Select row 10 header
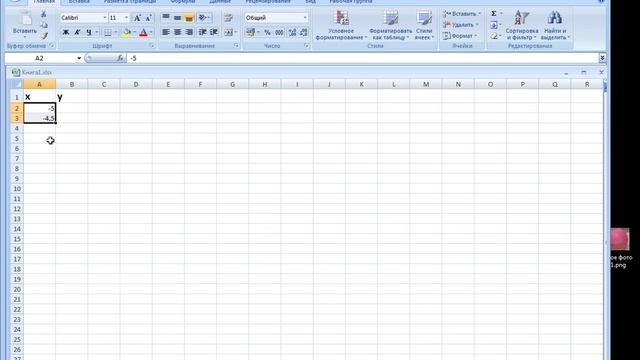Viewport: 640px width, 360px height. tap(17, 189)
